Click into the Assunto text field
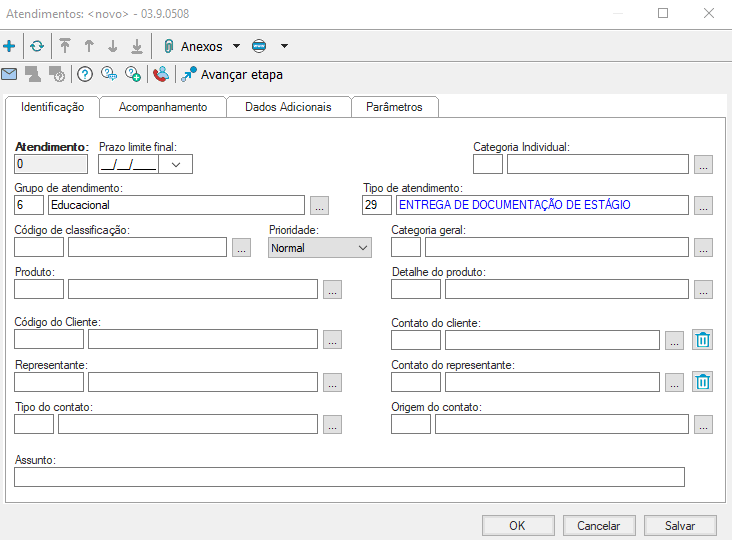Viewport: 732px width, 540px height. click(x=349, y=477)
